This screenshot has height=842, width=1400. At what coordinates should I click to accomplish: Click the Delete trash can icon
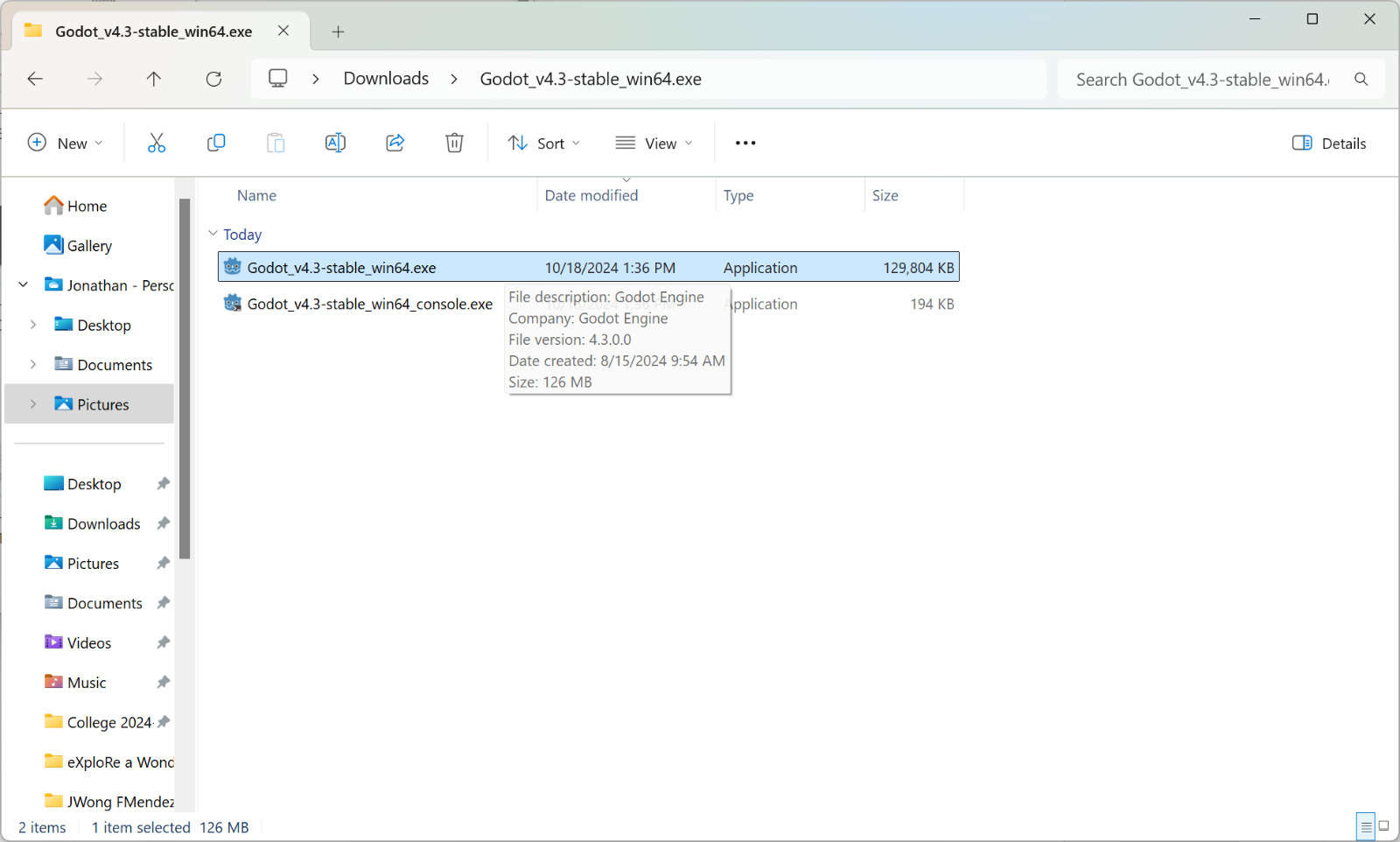(454, 143)
